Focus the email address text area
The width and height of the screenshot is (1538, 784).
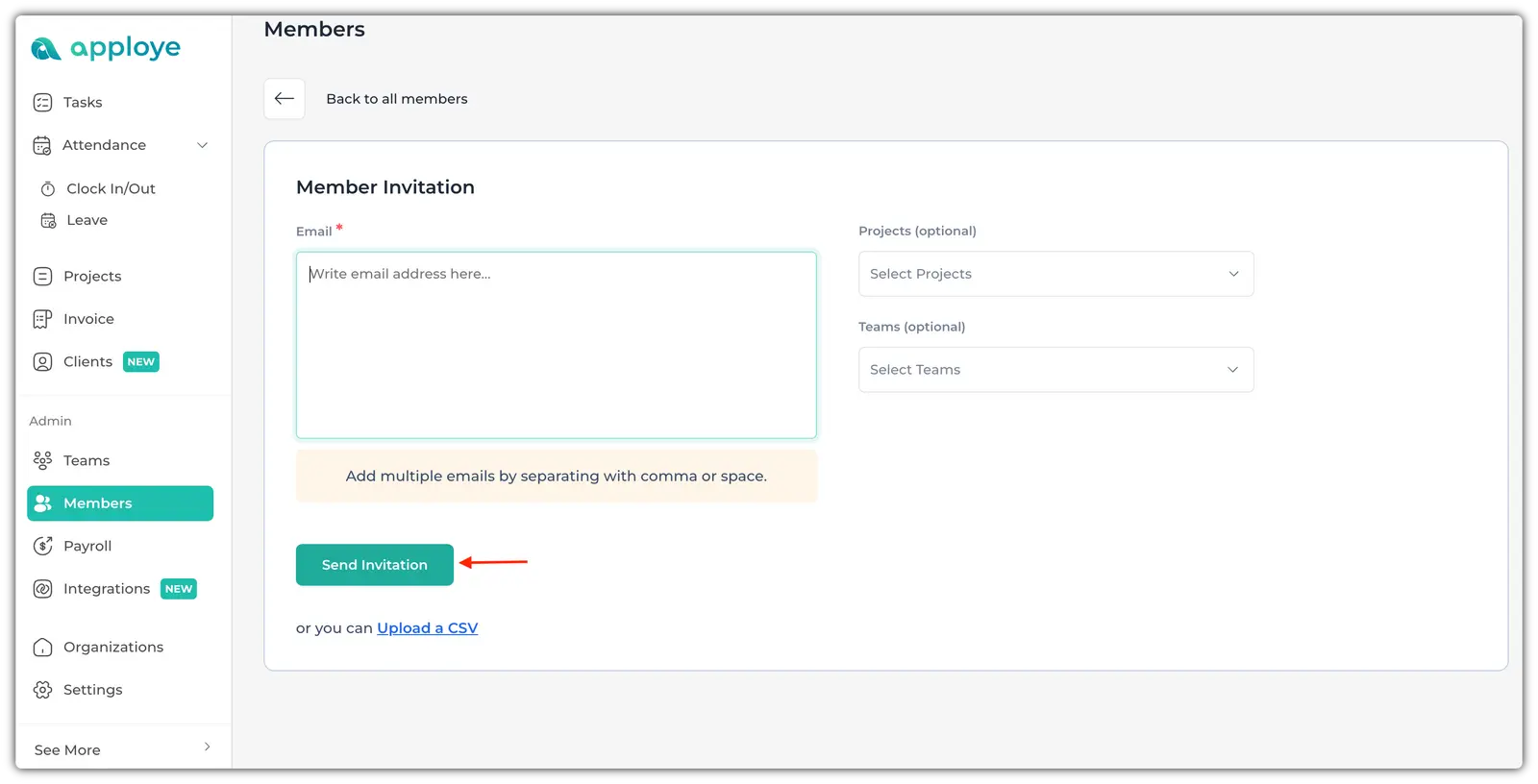(556, 345)
